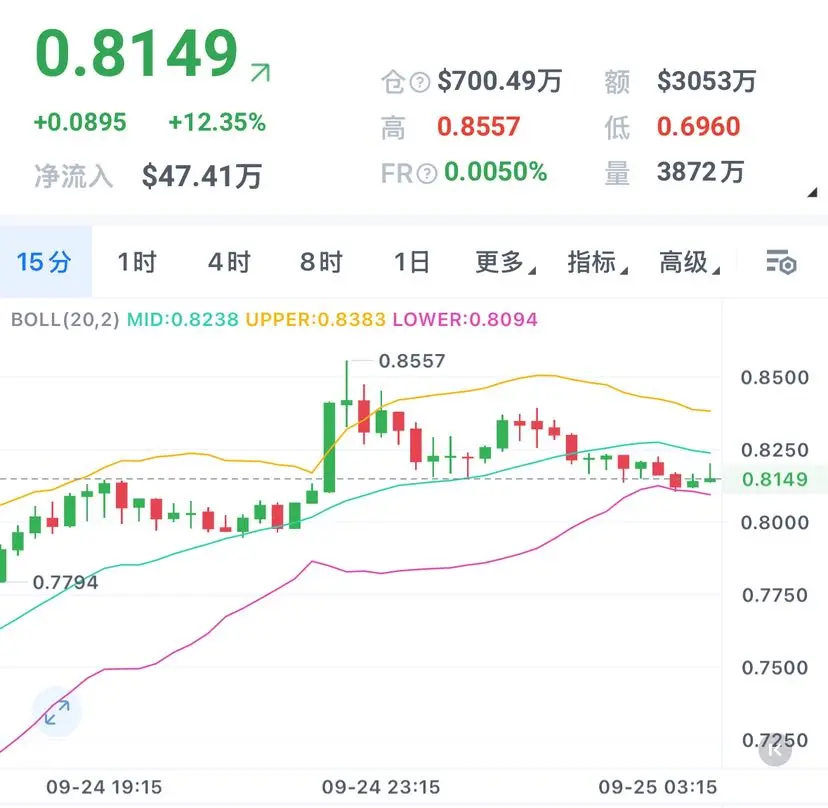Tap the green up-arrow next to the price
Screen dimensions: 828x808
click(260, 72)
